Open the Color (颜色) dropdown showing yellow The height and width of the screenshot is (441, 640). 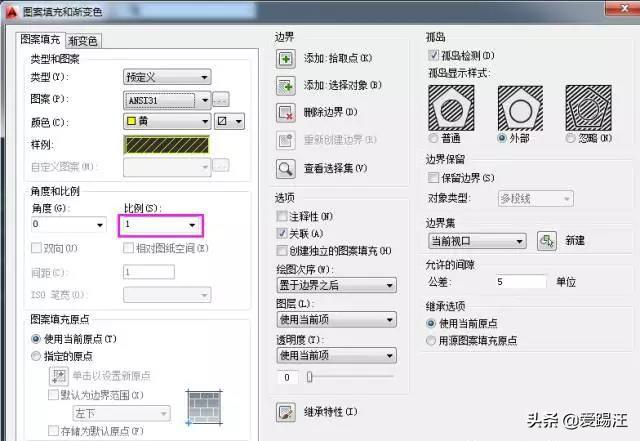[x=167, y=121]
